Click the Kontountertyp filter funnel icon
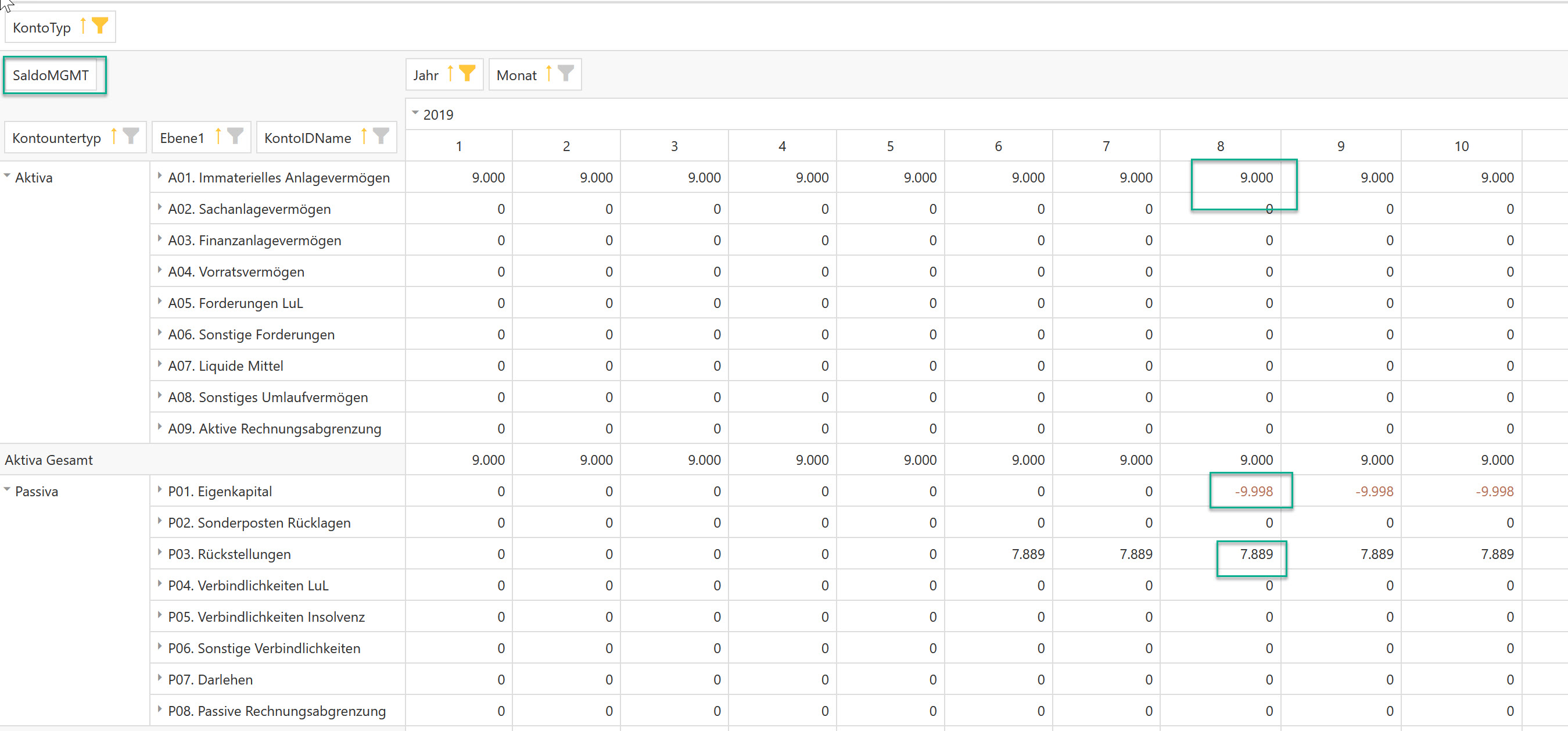Viewport: 1568px width, 731px height. coord(130,137)
